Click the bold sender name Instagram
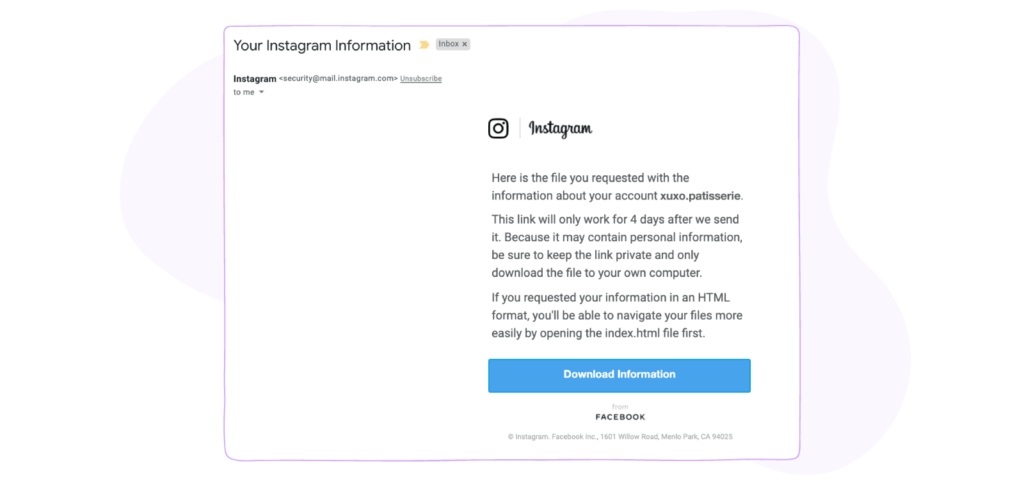Screen dimensions: 1024x486 tap(255, 78)
